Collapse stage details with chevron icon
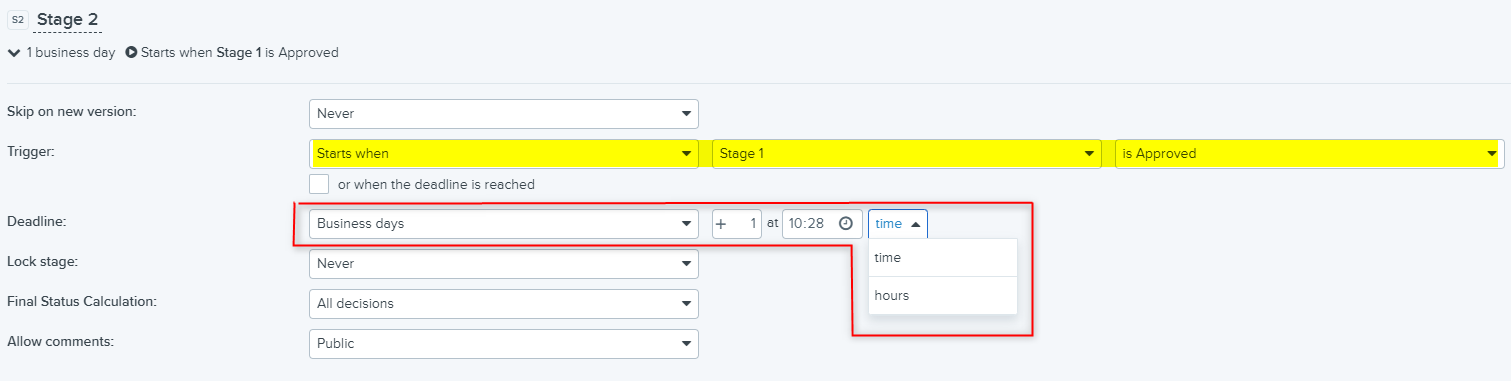The height and width of the screenshot is (381, 1511). coord(13,53)
